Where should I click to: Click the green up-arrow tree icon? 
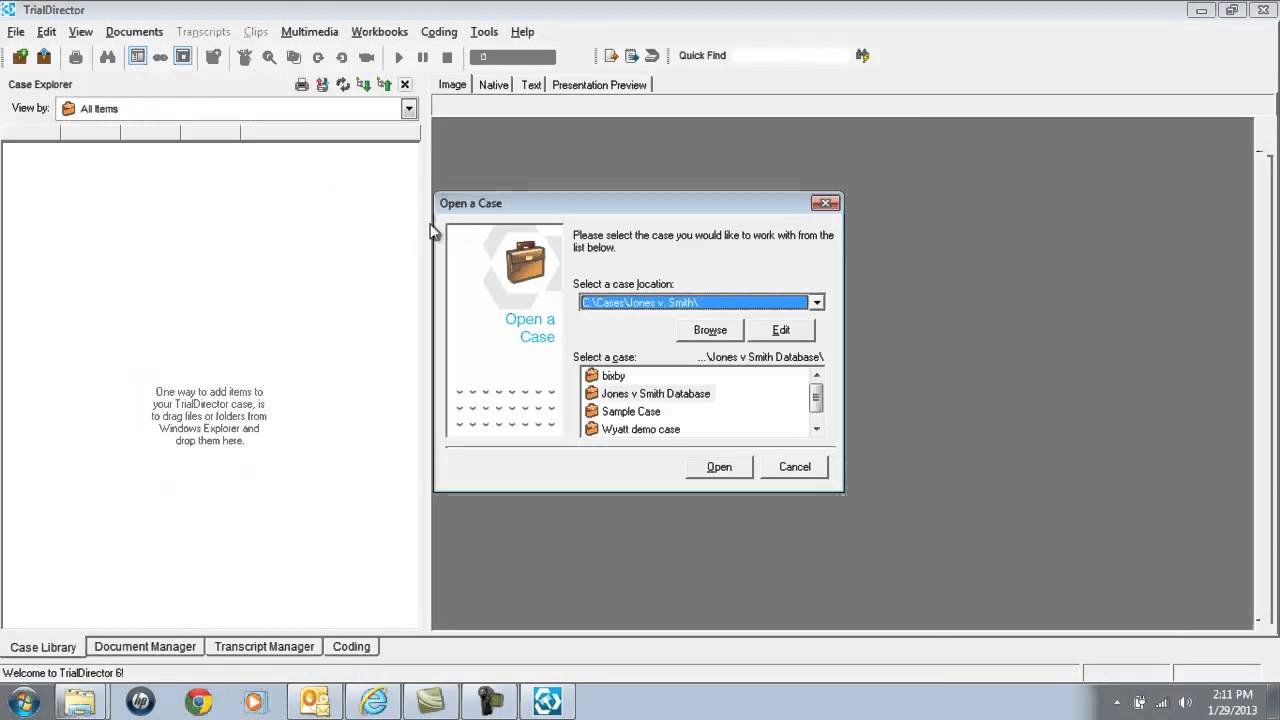[384, 85]
